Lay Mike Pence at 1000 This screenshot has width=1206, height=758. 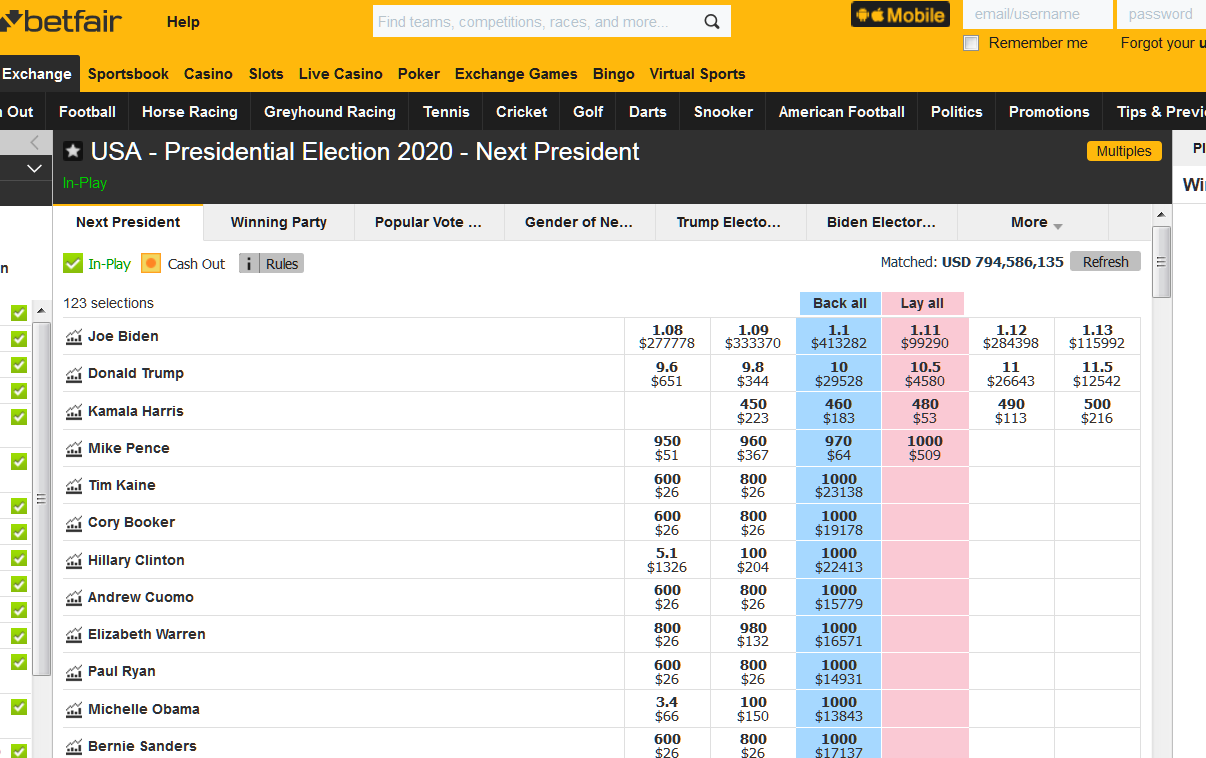click(x=925, y=449)
